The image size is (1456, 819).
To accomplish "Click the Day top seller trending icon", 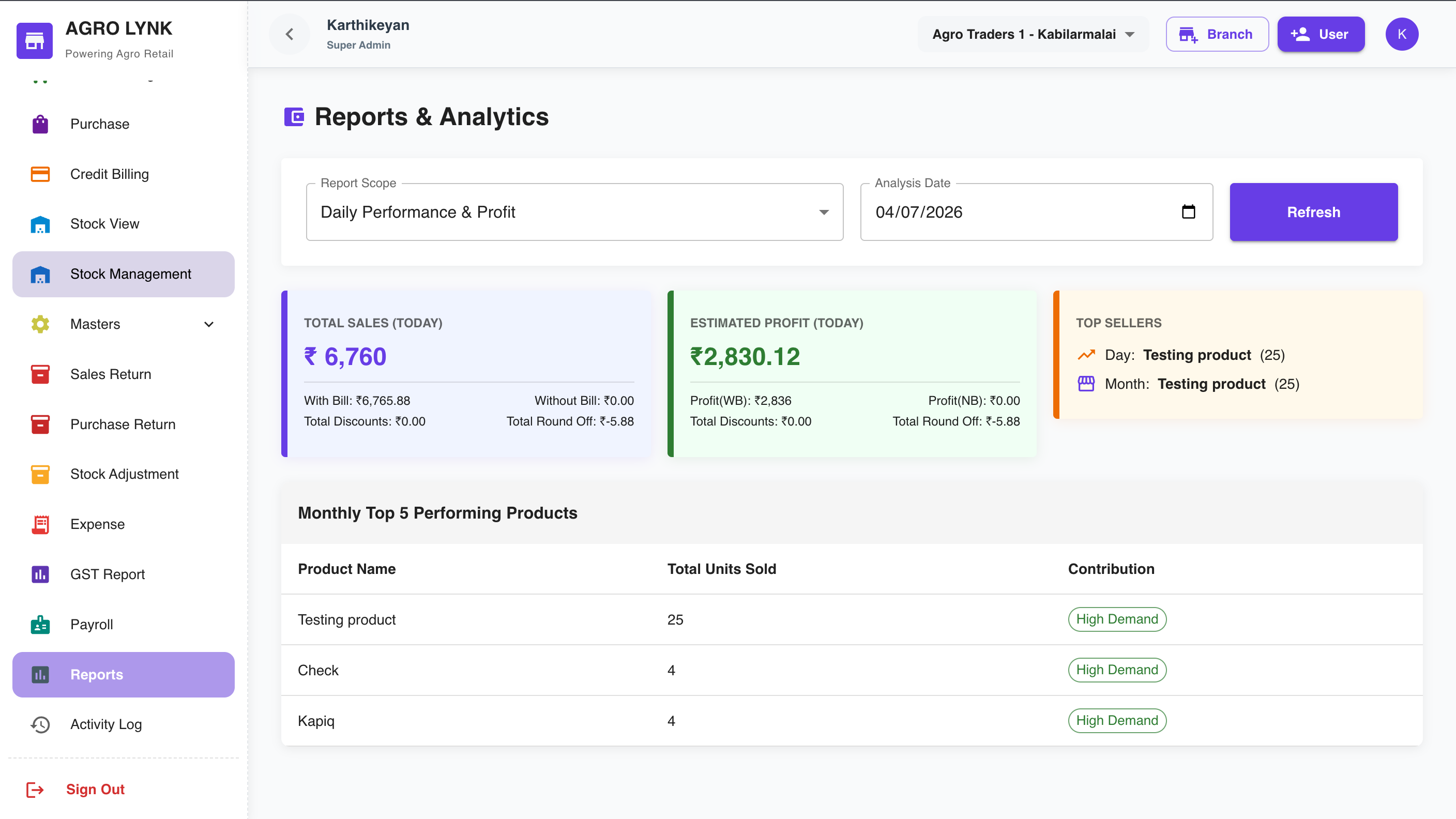I will coord(1086,355).
